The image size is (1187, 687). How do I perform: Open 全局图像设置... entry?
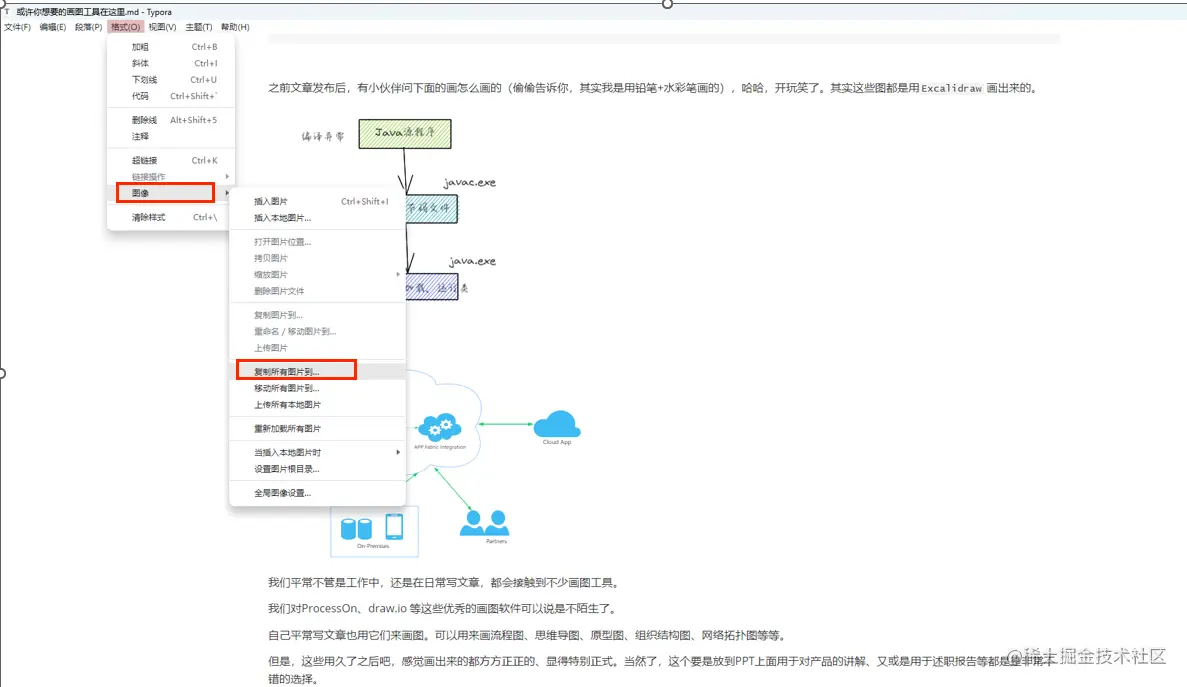(318, 493)
